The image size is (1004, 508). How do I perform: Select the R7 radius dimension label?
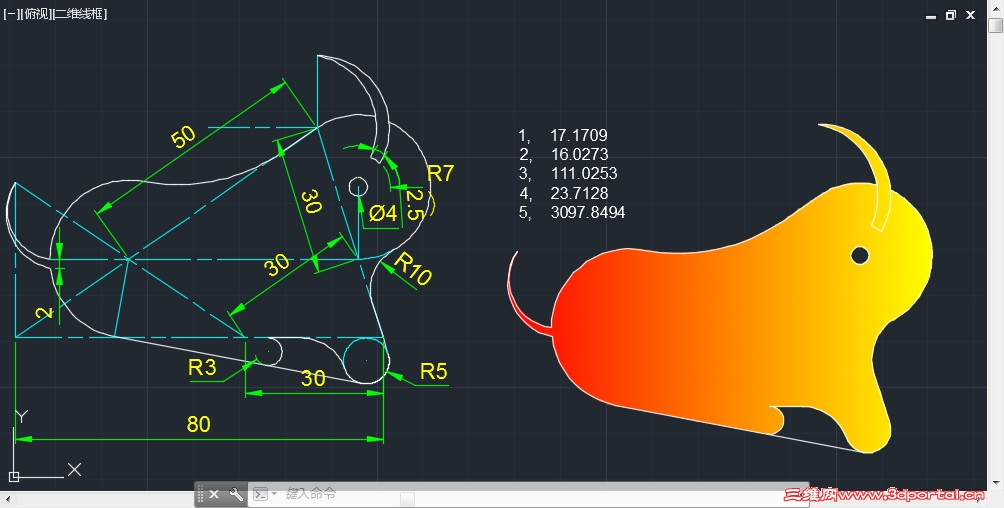pyautogui.click(x=441, y=174)
